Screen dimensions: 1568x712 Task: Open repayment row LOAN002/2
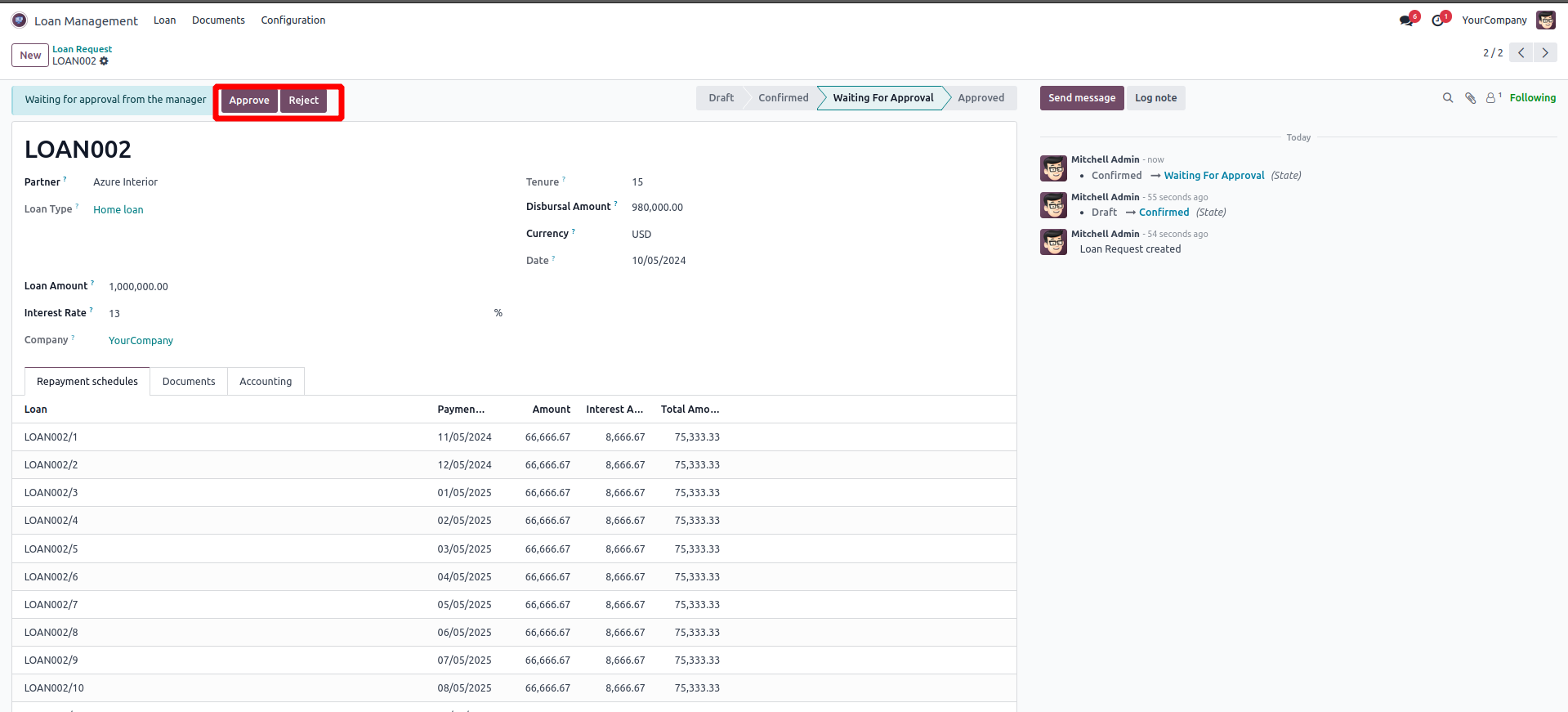pyautogui.click(x=514, y=465)
